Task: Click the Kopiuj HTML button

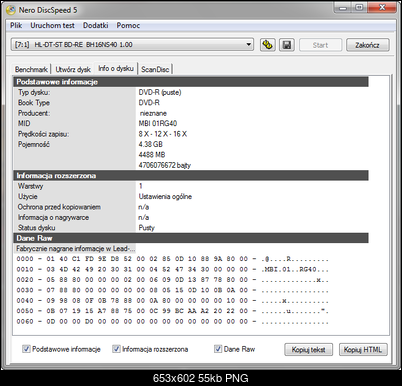Action: tap(363, 349)
